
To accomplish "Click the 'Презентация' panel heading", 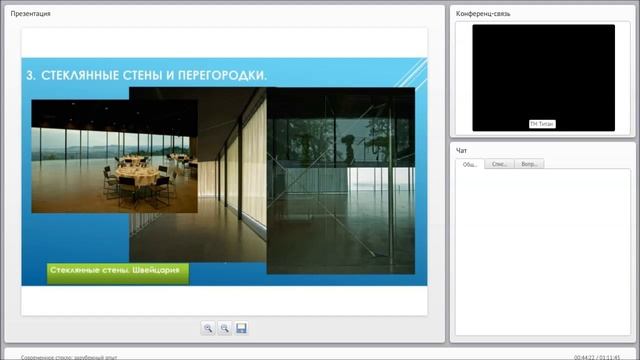I will point(30,13).
